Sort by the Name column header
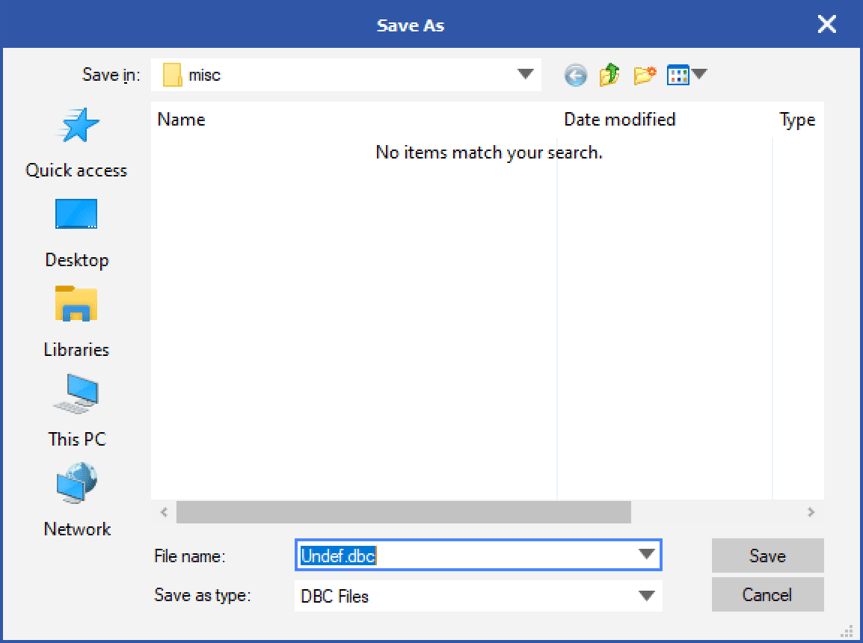Viewport: 863px width, 643px height. [182, 120]
